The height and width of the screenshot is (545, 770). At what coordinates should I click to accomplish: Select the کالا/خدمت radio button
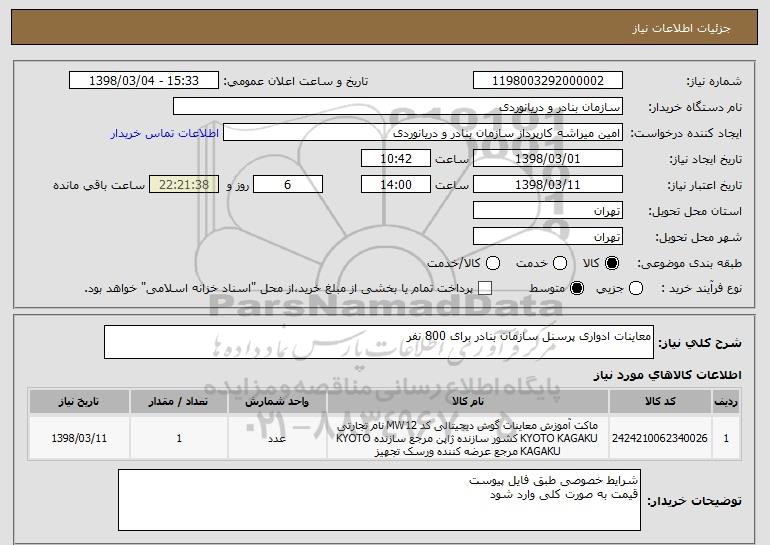[493, 264]
